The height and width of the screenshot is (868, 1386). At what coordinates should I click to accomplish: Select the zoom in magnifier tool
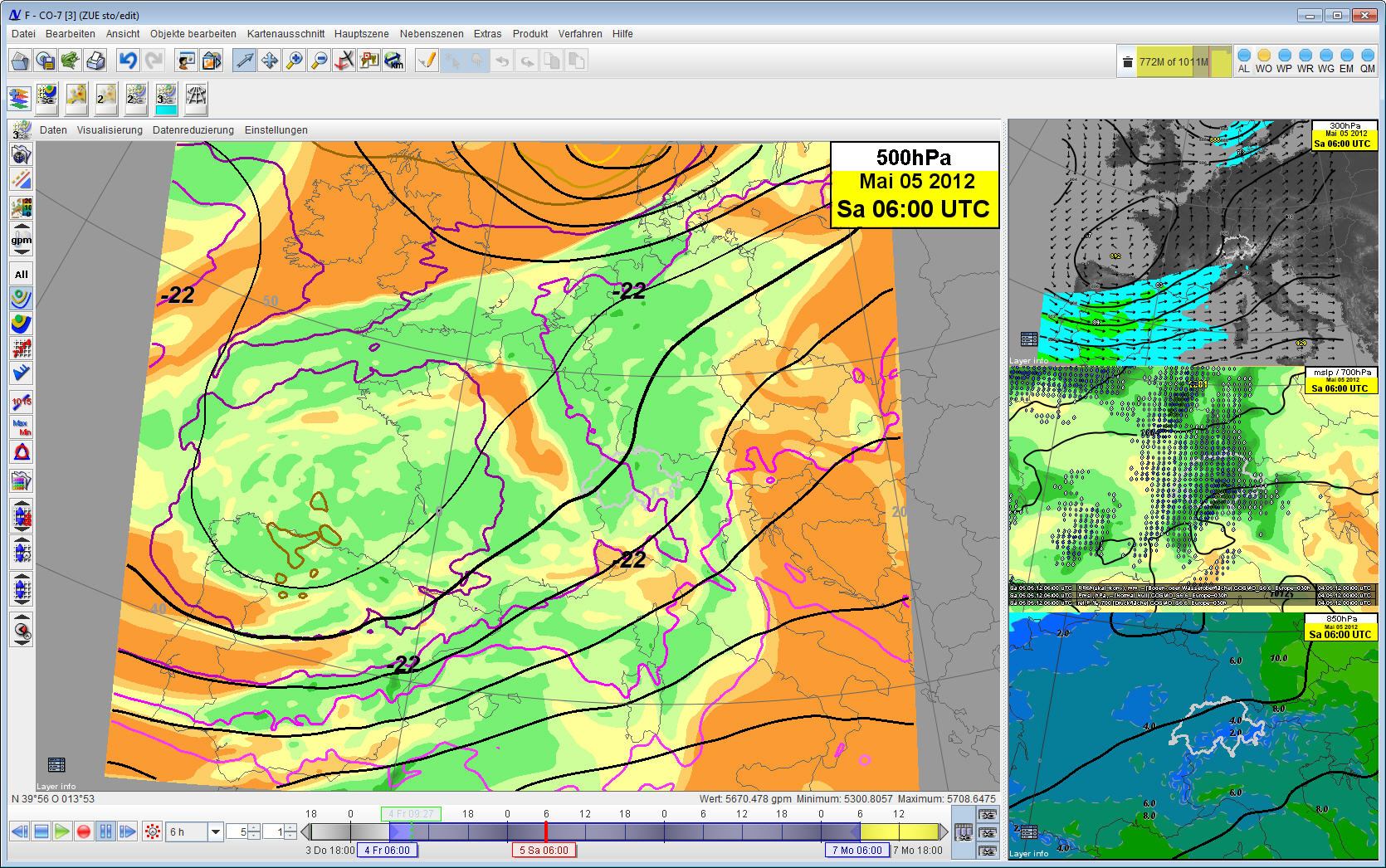coord(294,61)
